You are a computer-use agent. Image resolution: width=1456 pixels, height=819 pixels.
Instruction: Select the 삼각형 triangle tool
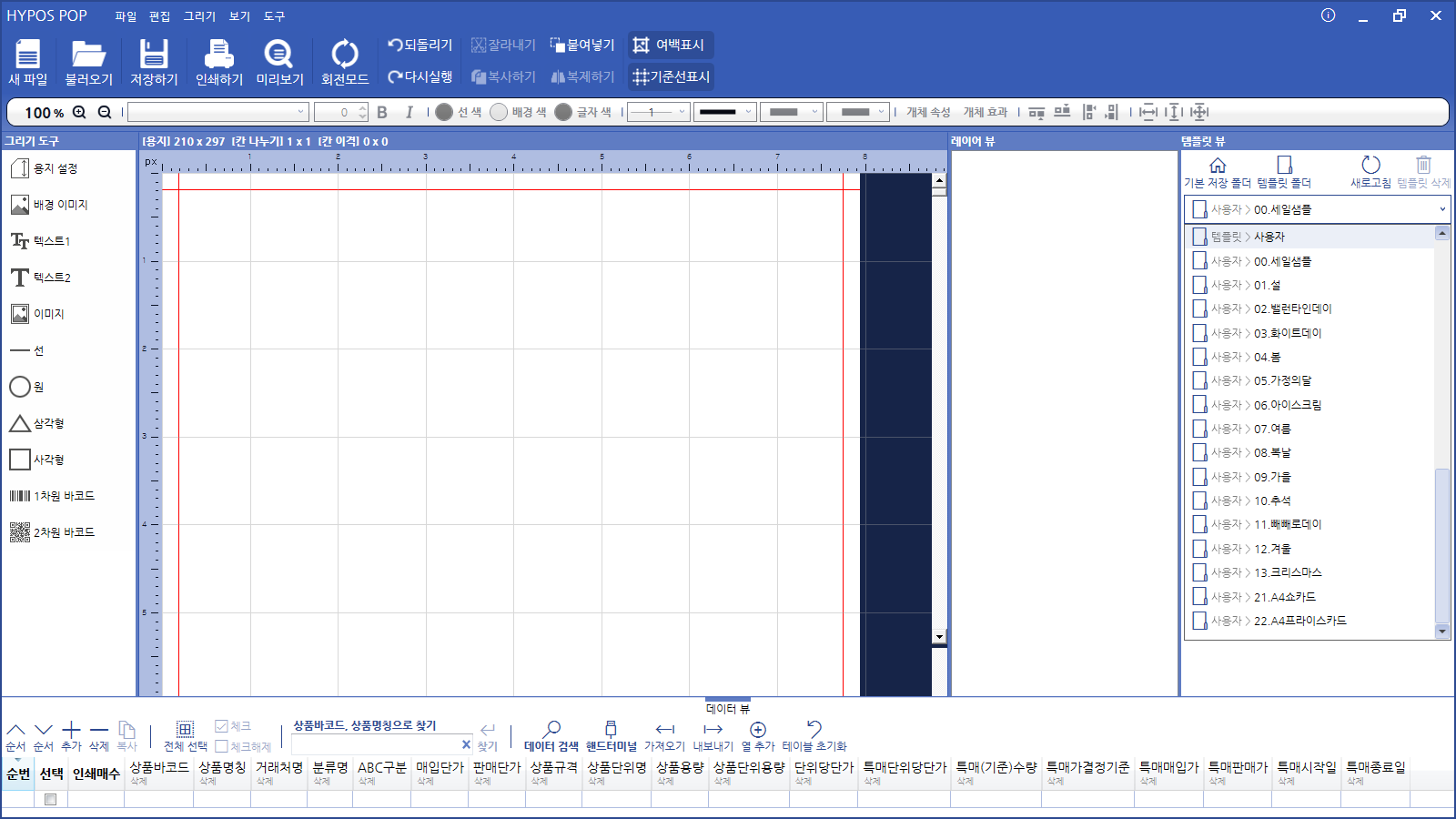[36, 423]
